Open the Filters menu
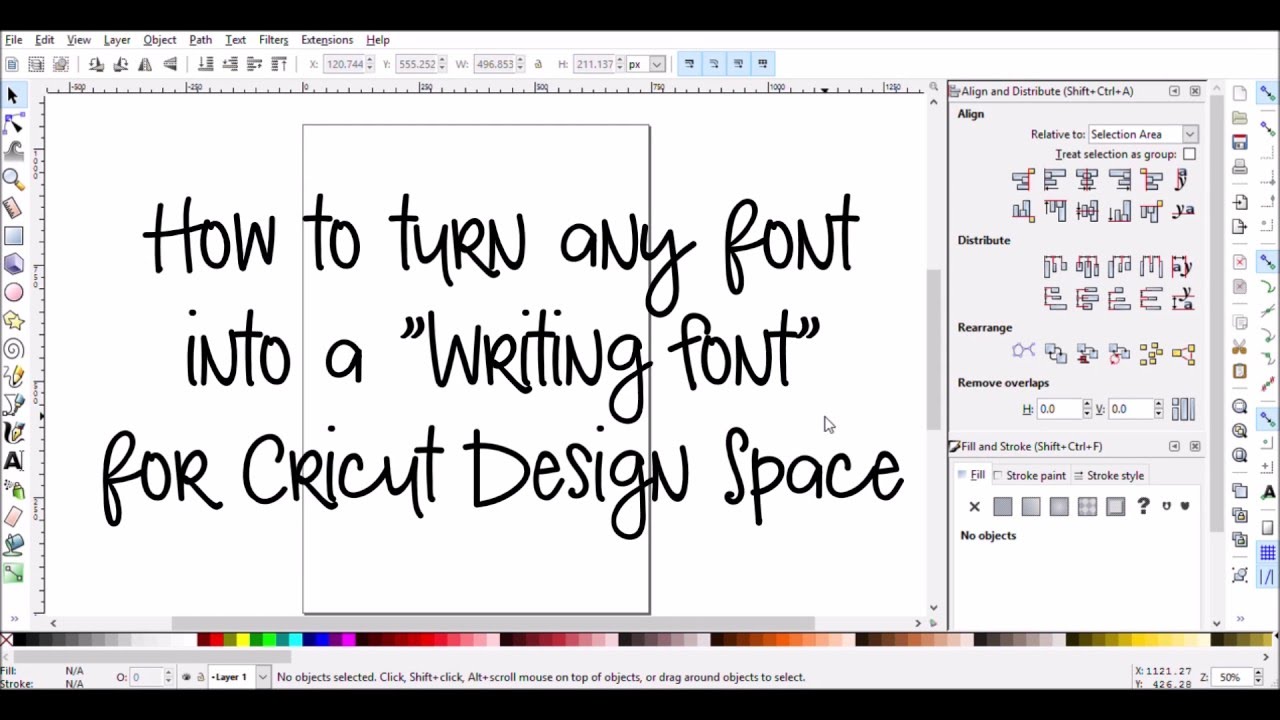Screen dimensions: 1280x720 273,40
